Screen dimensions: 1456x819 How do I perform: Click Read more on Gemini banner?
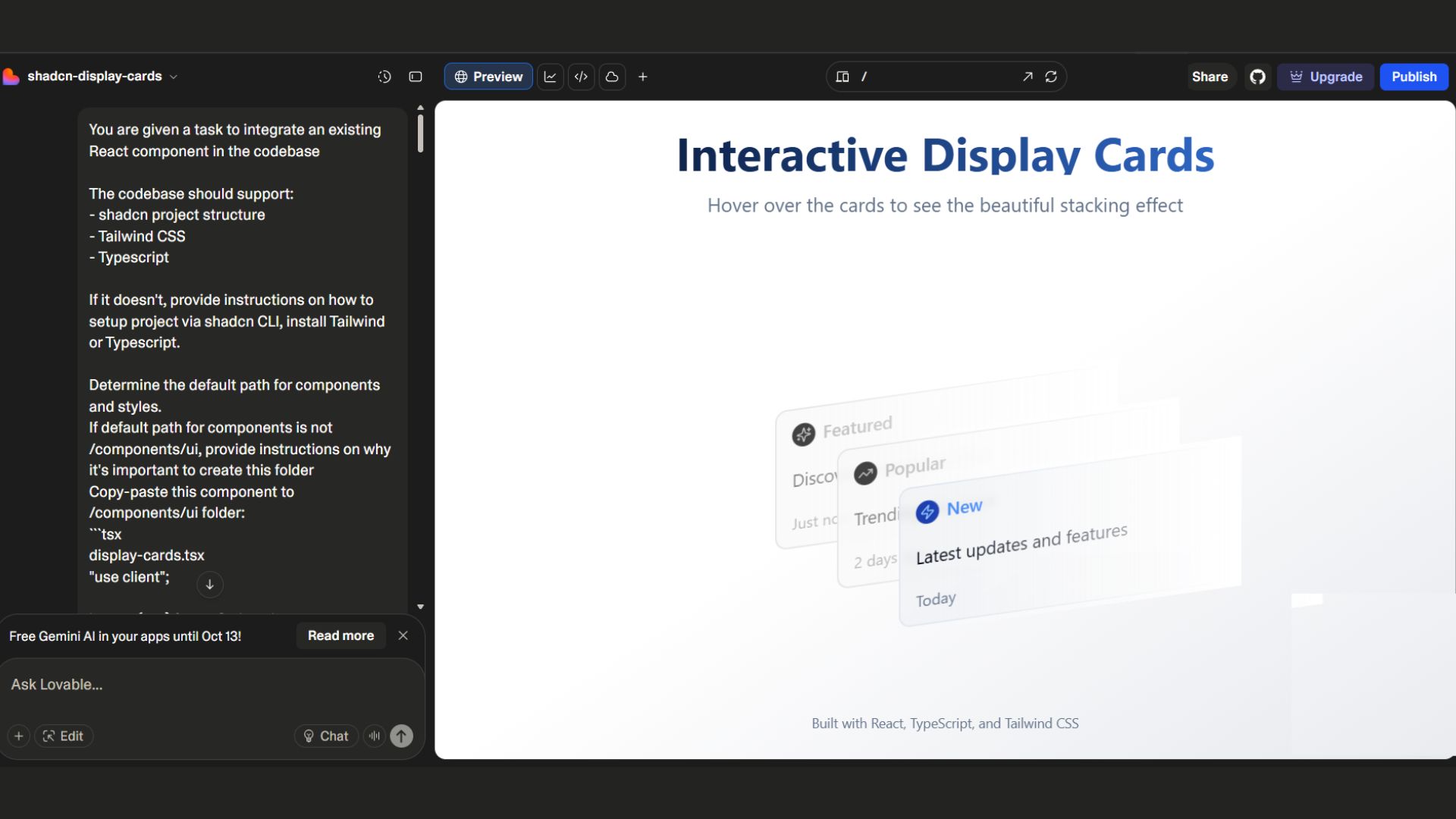340,635
